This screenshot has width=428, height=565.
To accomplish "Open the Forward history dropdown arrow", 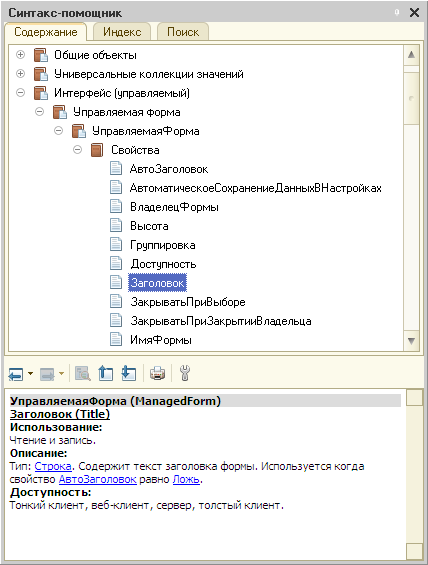I will [x=61, y=374].
